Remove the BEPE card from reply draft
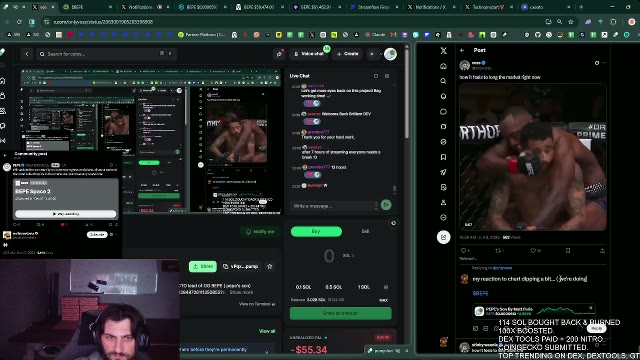640x360 pixels. tap(591, 308)
